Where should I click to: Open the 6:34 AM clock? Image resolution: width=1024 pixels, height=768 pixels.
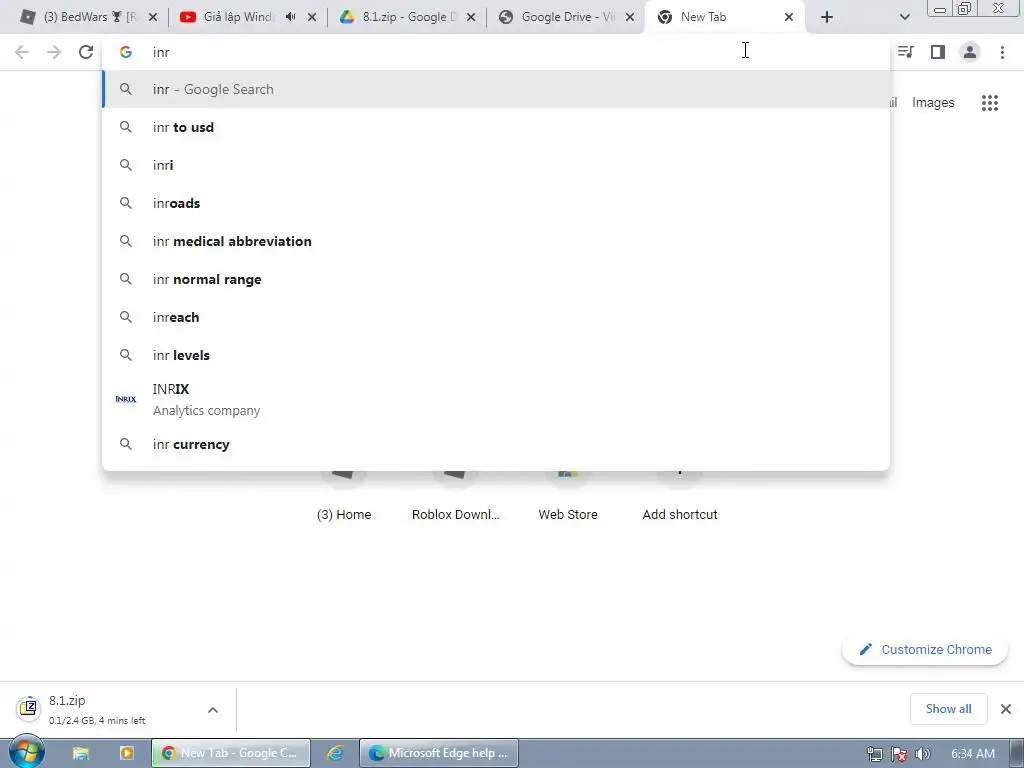point(972,754)
